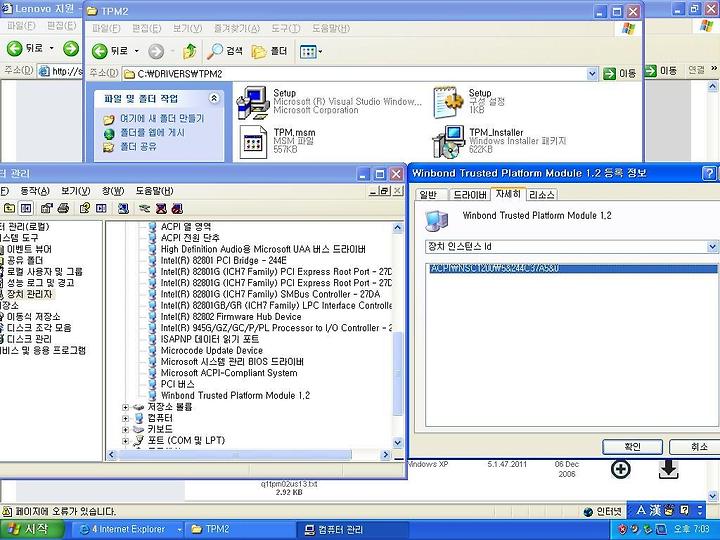Open Search (검색) in TPM2 toolbar

[225, 51]
